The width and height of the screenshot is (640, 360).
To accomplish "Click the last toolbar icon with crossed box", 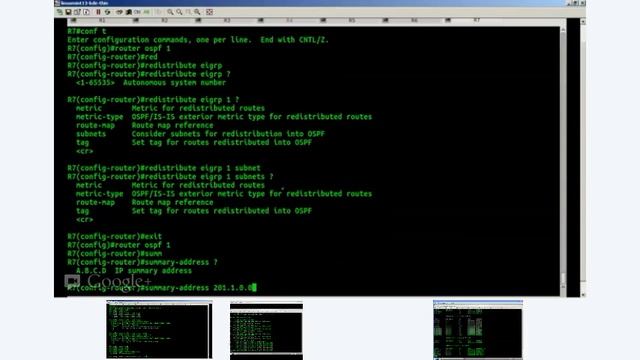I will point(209,12).
